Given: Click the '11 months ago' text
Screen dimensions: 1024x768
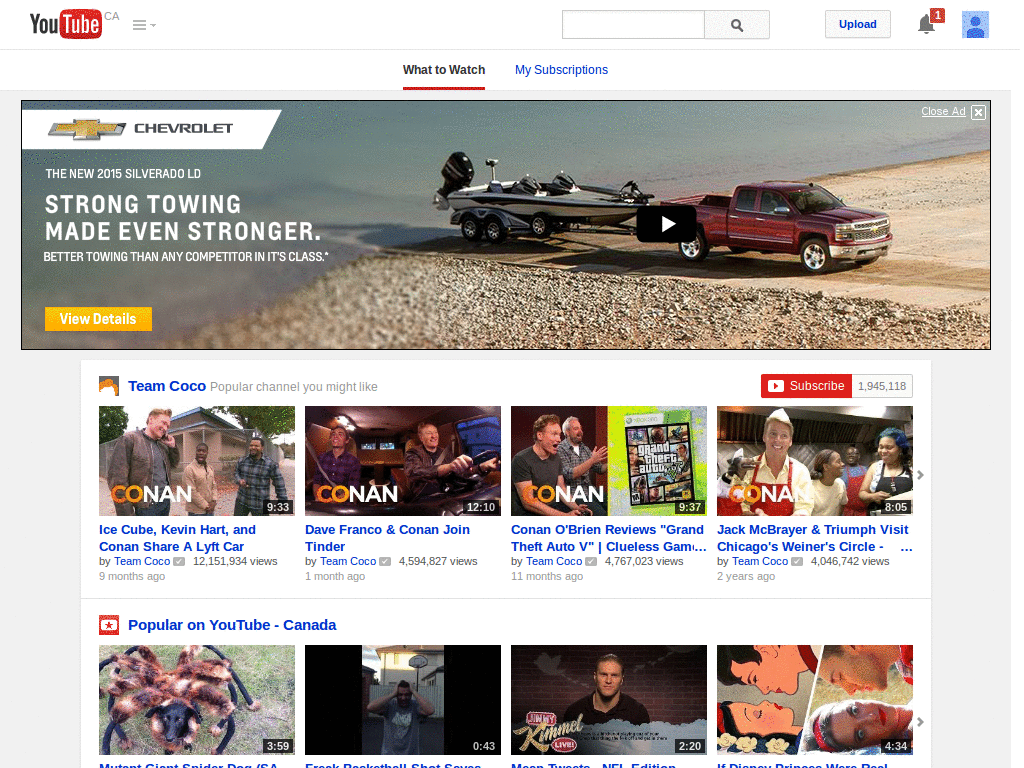Looking at the screenshot, I should pos(547,577).
